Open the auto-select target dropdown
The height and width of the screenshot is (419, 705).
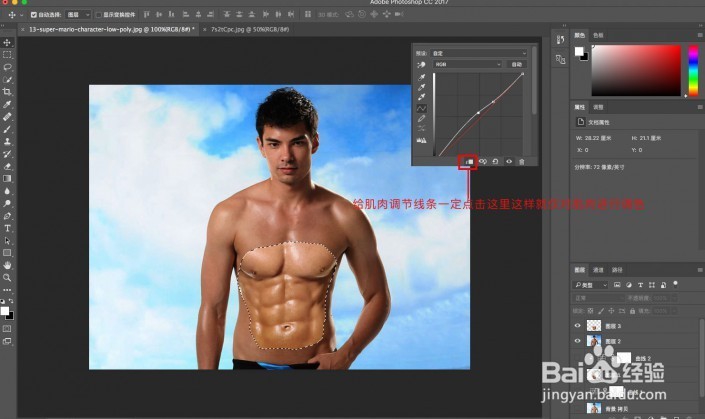78,15
